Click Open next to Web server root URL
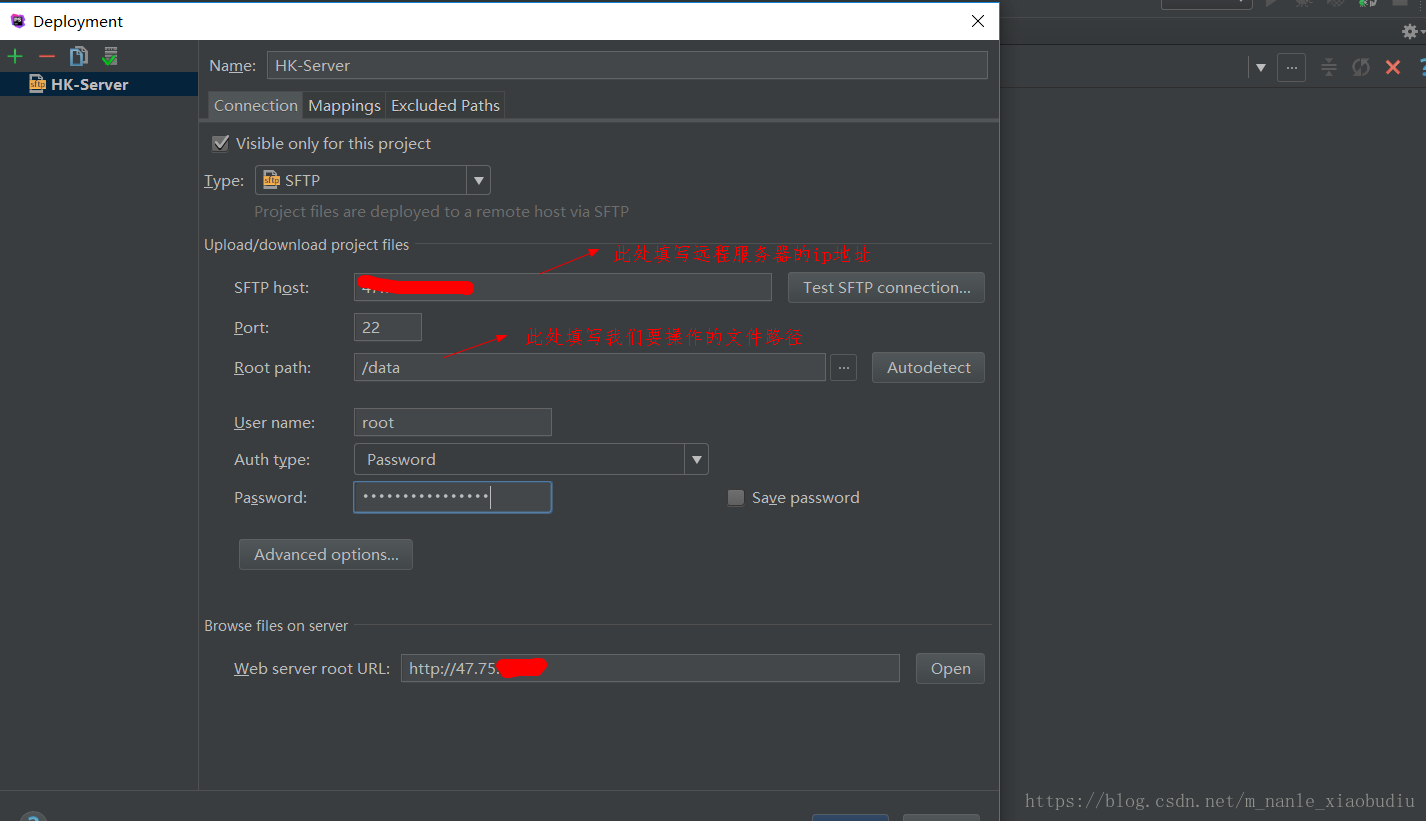The height and width of the screenshot is (821, 1426). pyautogui.click(x=950, y=668)
